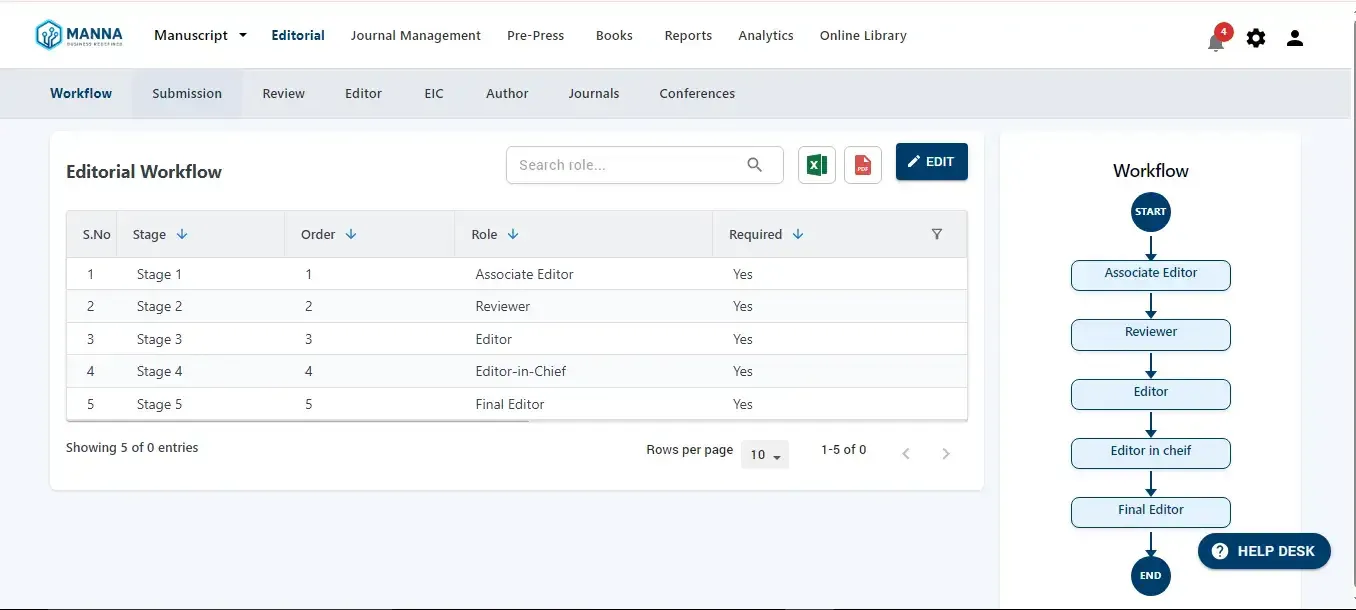The height and width of the screenshot is (610, 1356).
Task: Click Stage 2 cell in table
Action: click(159, 306)
